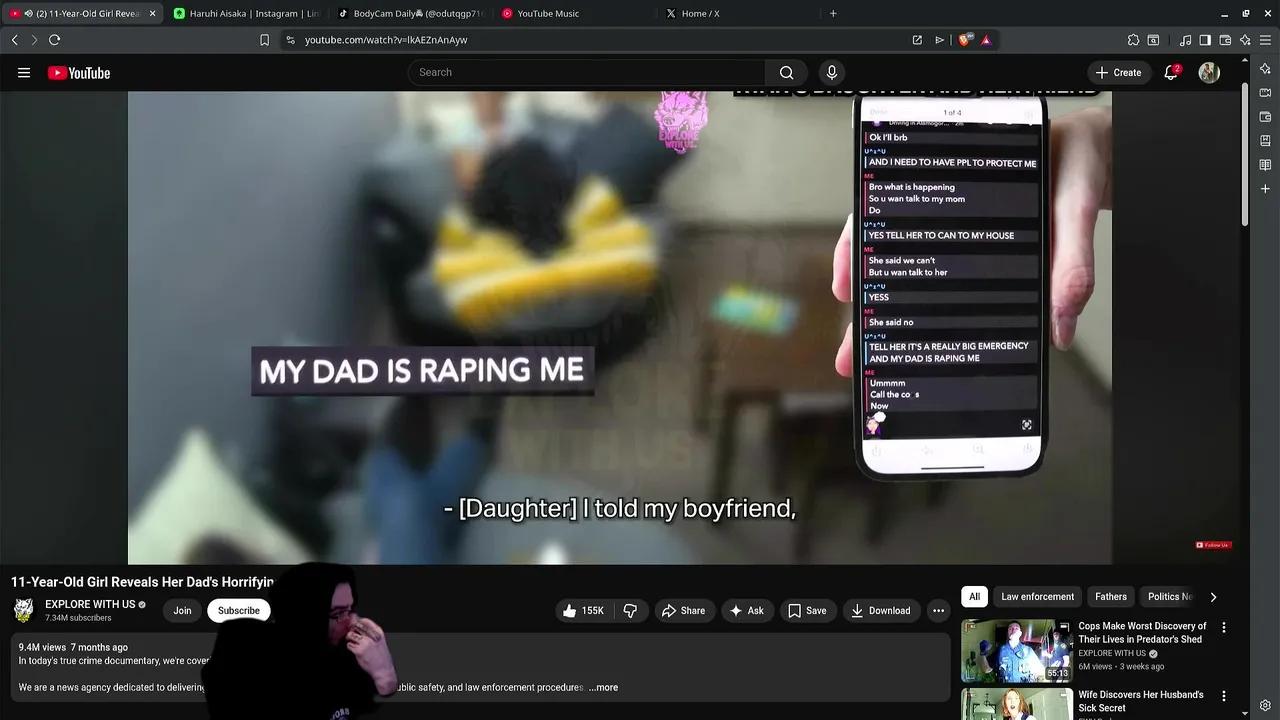Open the Brave Shields lion icon

965,40
